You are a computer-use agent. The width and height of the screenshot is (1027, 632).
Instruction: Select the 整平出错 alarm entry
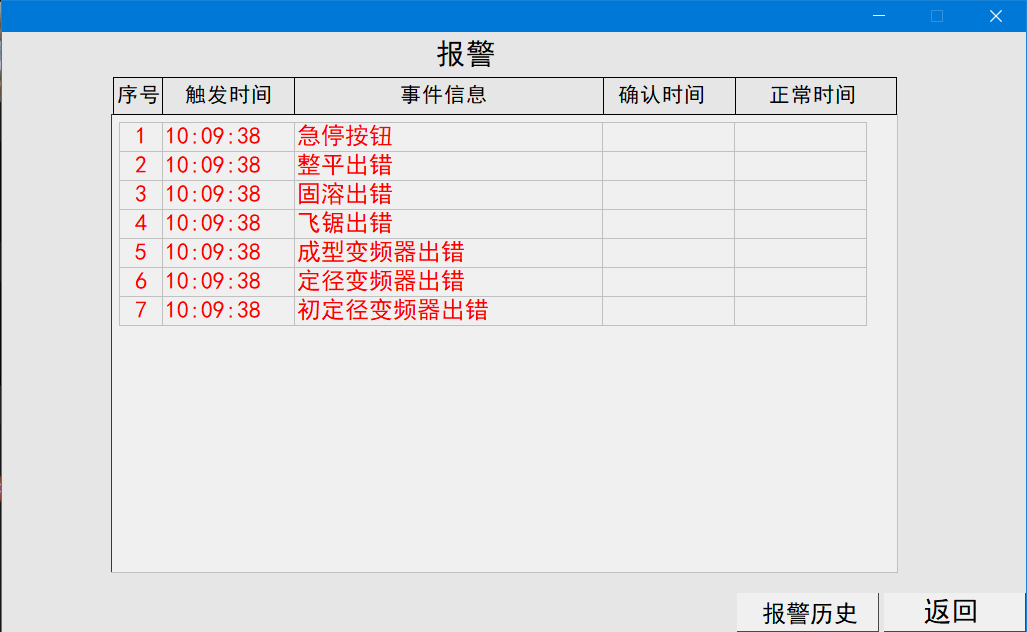pos(345,166)
